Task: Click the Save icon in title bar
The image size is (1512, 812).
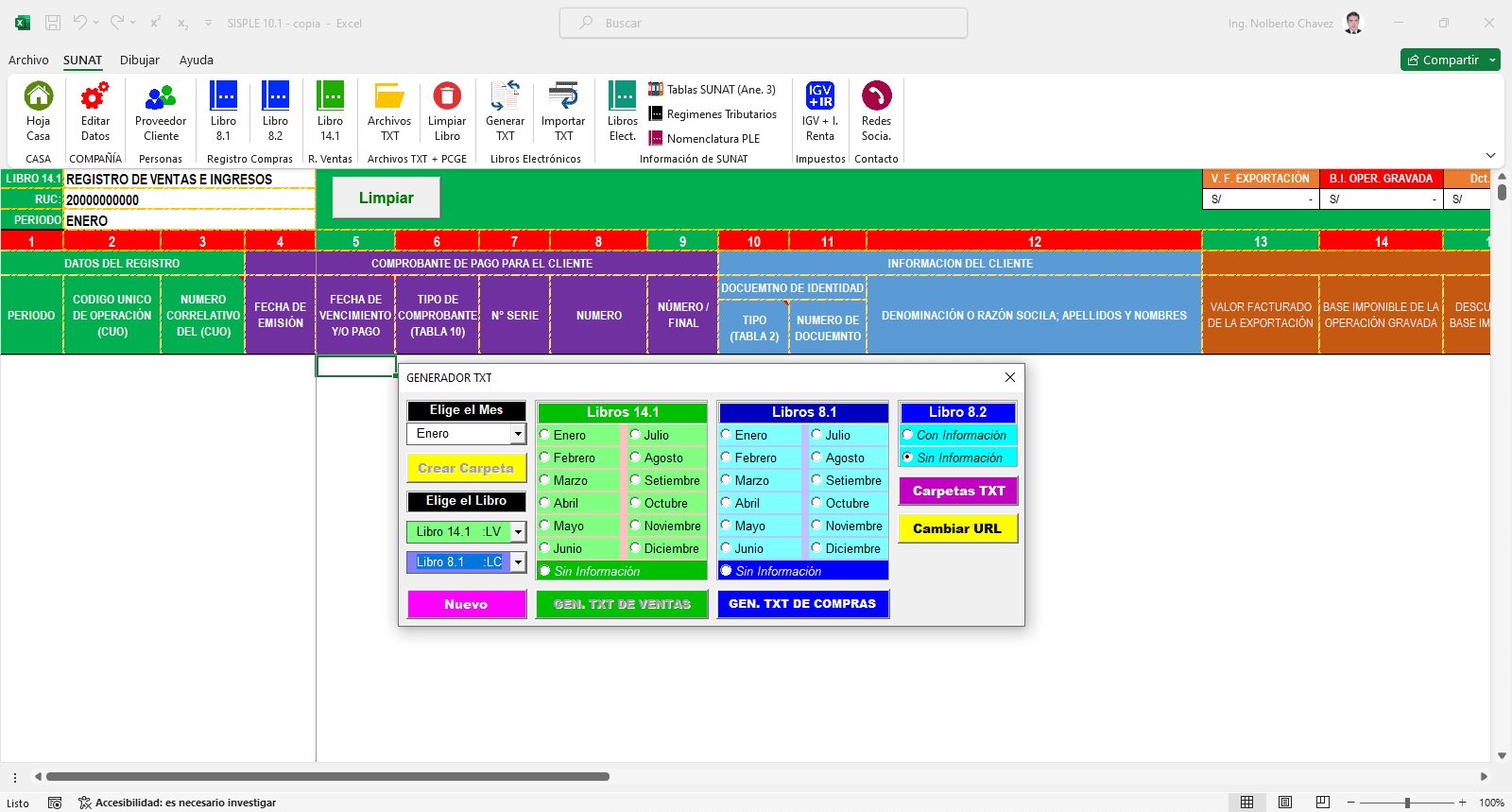Action: click(53, 23)
